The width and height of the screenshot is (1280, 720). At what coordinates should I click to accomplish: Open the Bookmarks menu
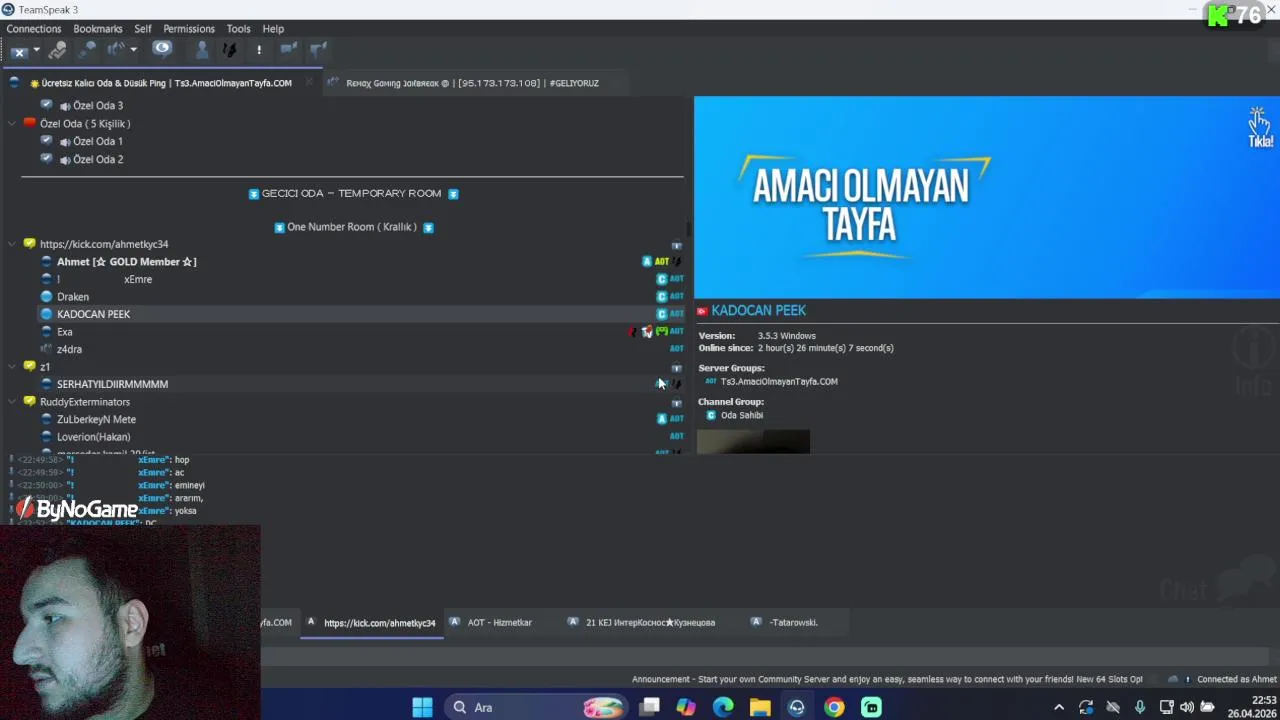98,29
